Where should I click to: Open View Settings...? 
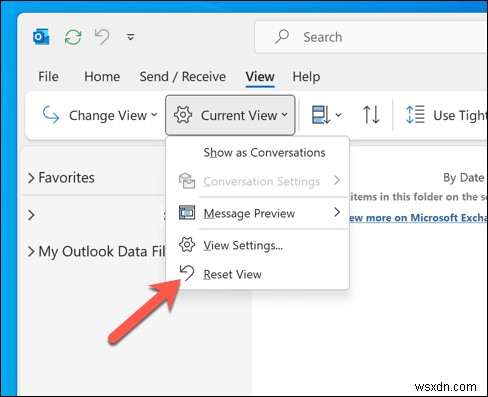click(257, 245)
